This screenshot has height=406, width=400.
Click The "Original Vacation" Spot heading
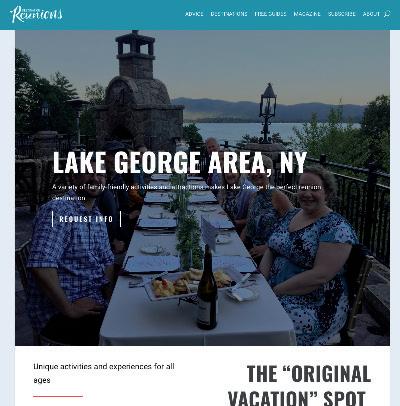coord(299,385)
